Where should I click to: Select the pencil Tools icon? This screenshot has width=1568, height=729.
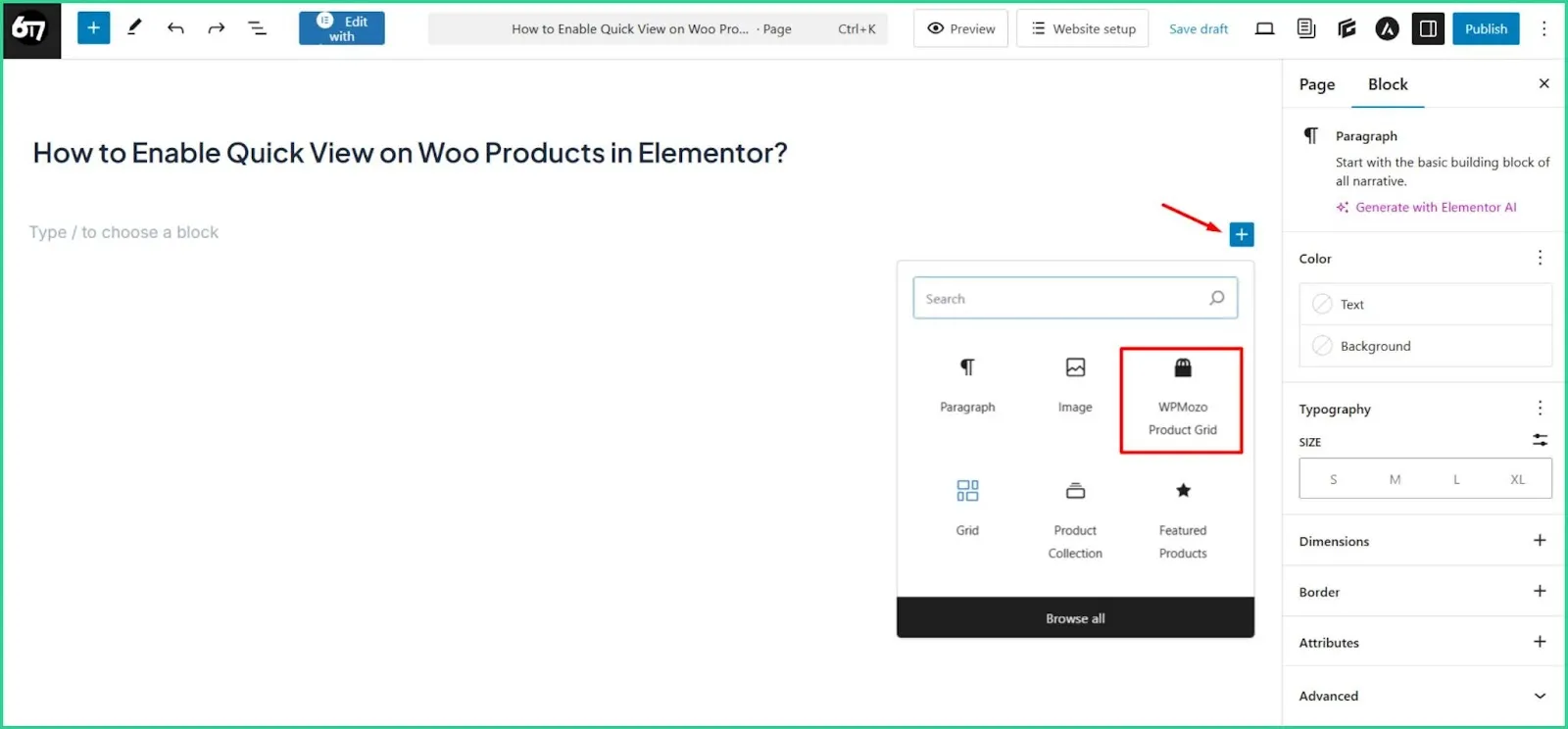pos(134,28)
